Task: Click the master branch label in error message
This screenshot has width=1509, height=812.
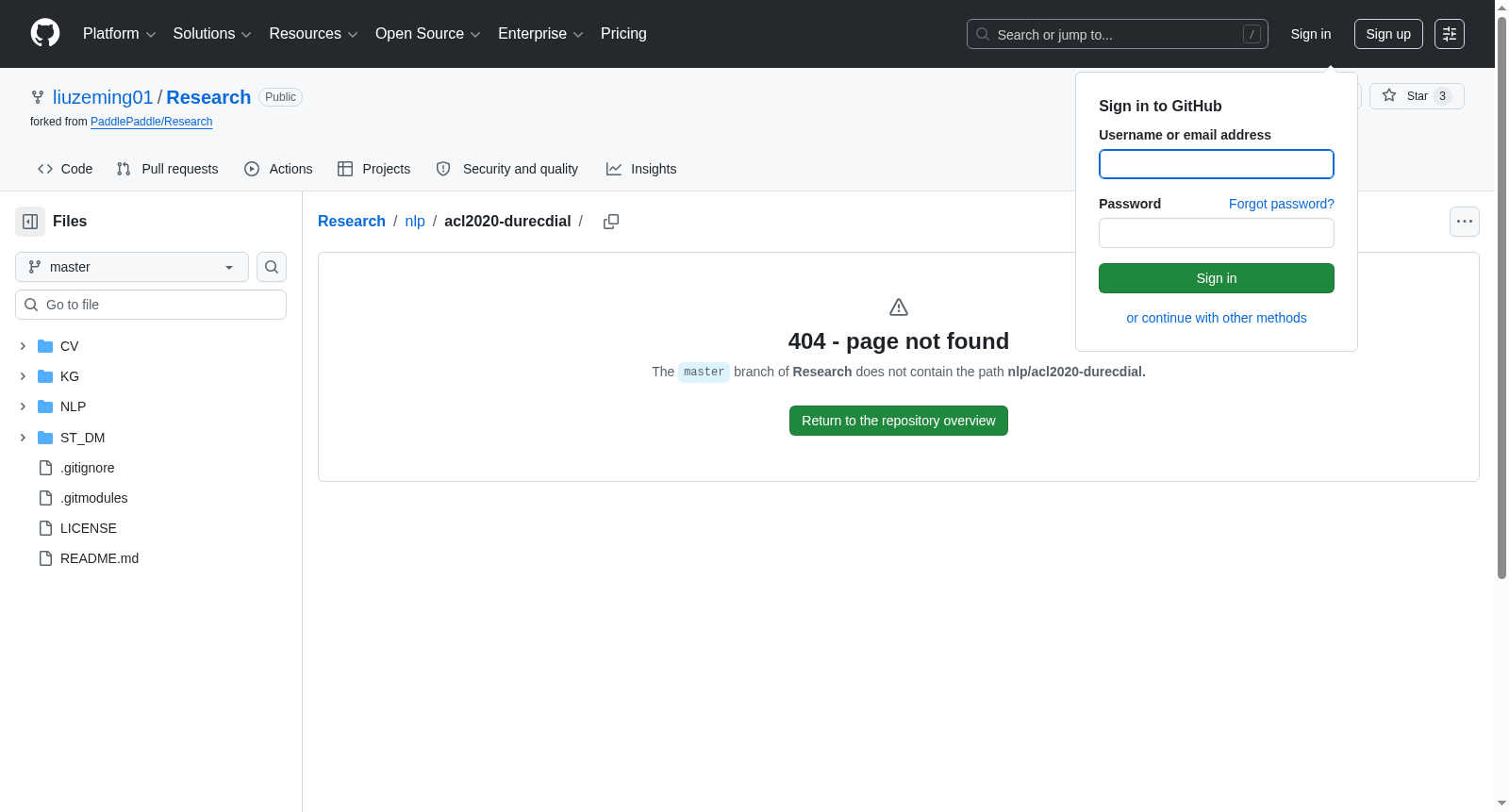Action: pos(704,372)
